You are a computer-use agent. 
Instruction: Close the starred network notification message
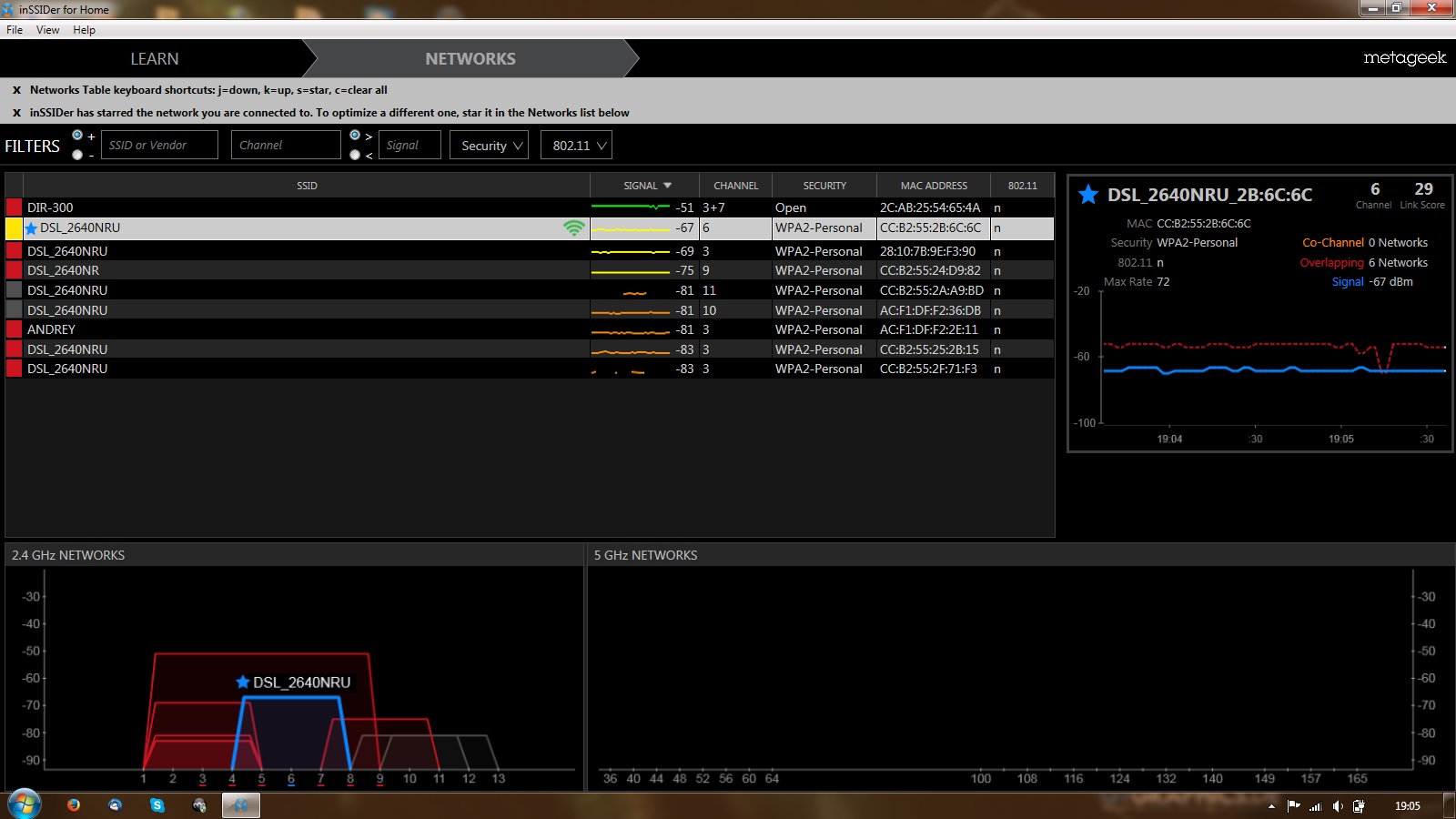(16, 113)
